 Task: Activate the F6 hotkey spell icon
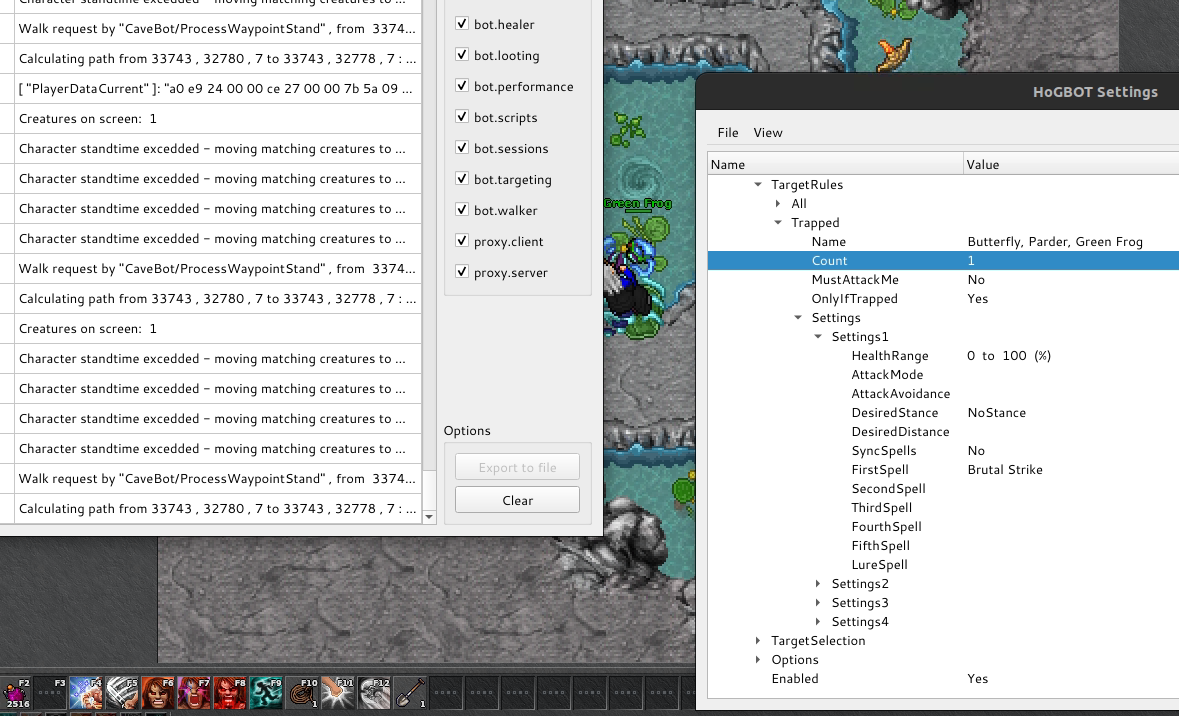click(156, 692)
